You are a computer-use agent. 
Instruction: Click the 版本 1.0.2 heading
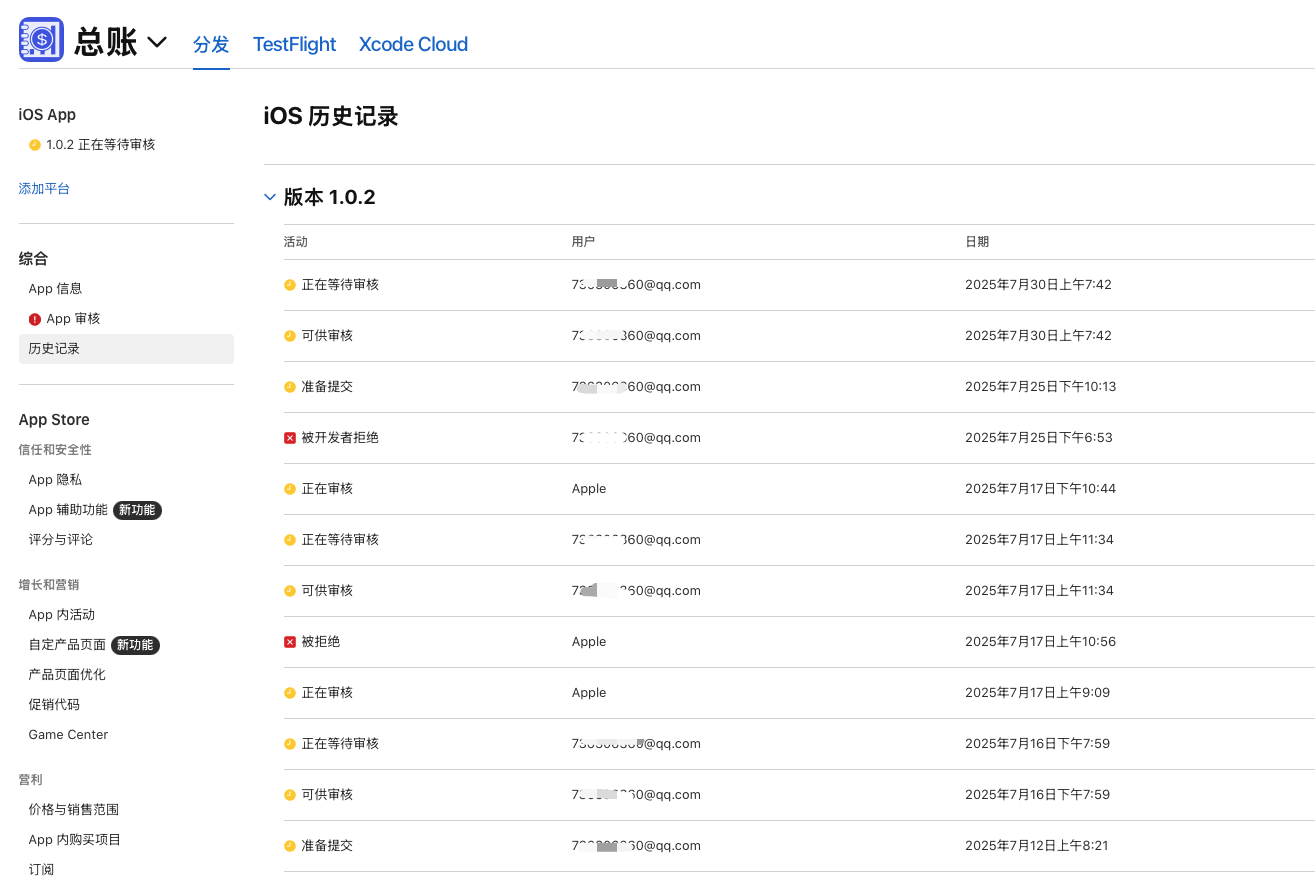(x=329, y=197)
